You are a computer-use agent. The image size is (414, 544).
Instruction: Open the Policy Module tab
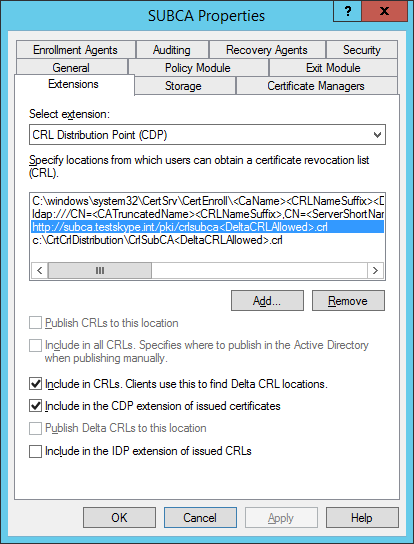197,68
